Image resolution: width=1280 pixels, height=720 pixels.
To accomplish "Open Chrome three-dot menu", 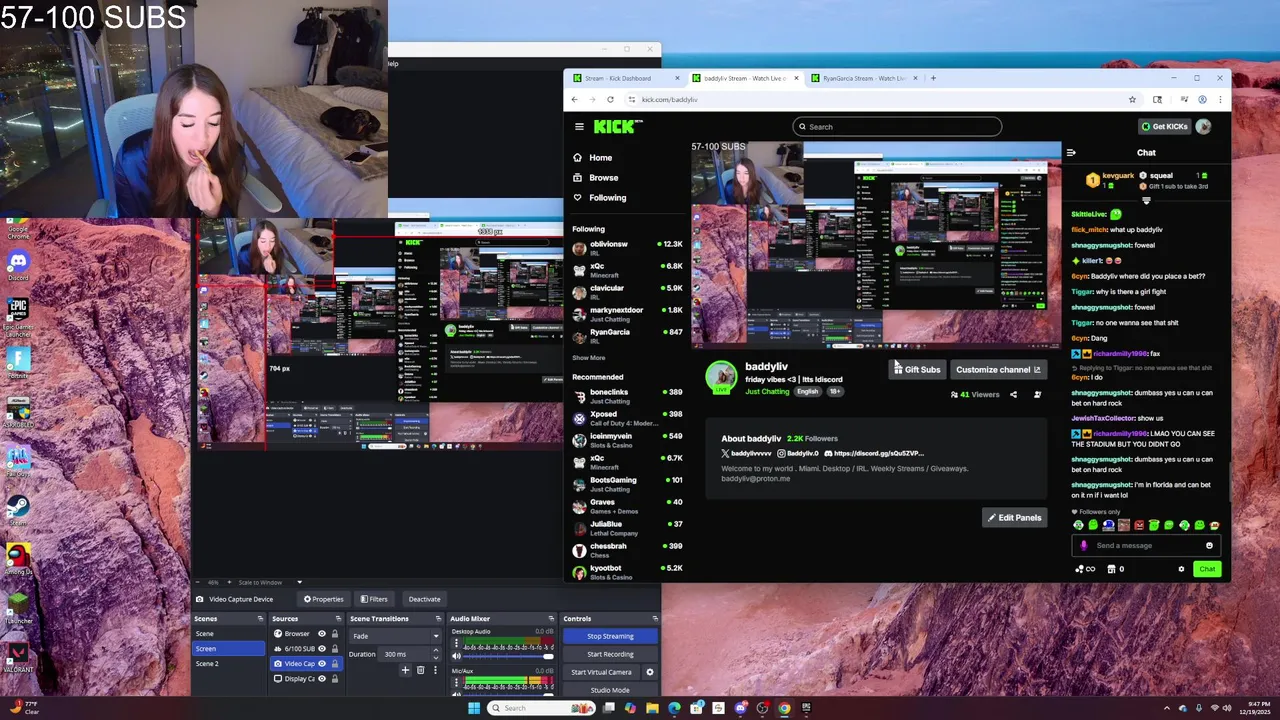I will pyautogui.click(x=1220, y=99).
